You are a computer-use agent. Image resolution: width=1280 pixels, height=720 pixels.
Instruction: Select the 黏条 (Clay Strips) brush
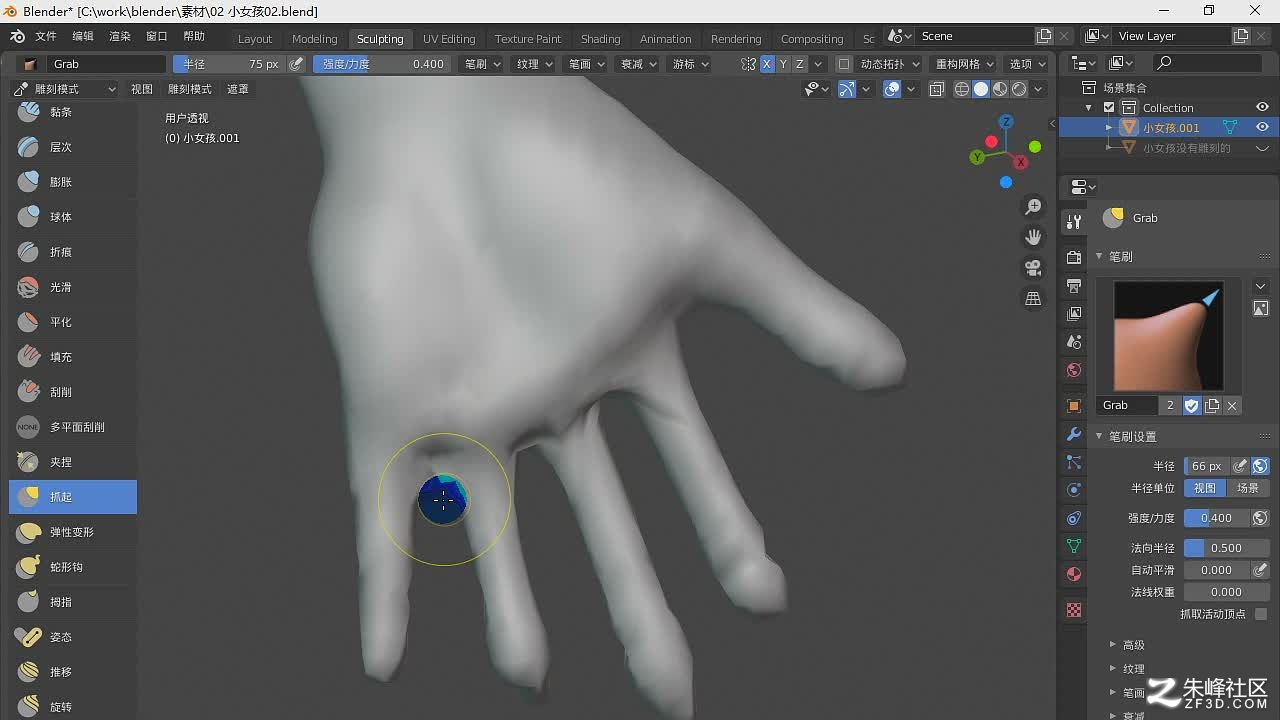tap(72, 112)
